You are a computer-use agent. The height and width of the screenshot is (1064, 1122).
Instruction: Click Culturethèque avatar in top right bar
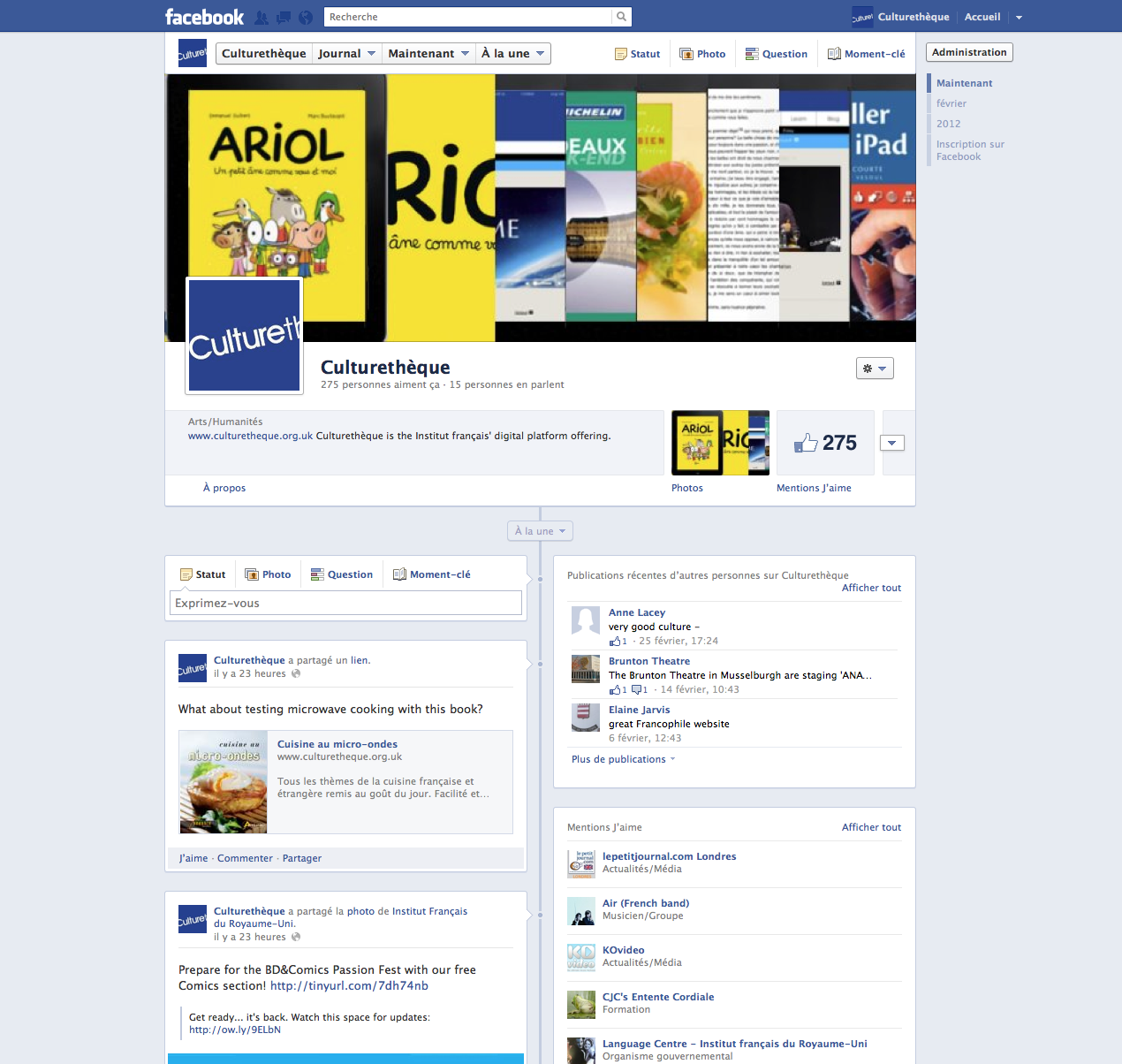(x=862, y=17)
